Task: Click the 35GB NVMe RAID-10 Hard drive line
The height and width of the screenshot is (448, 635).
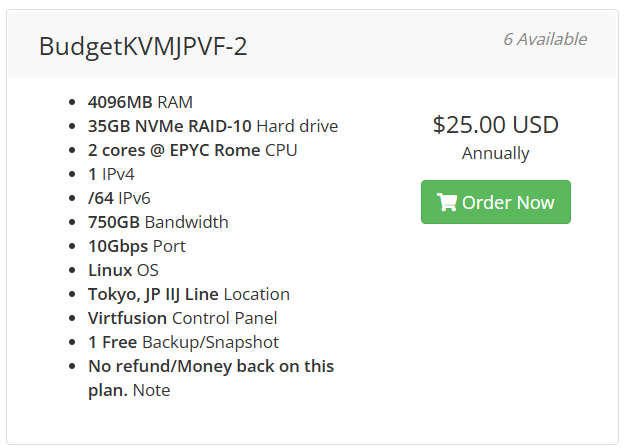Action: 212,126
